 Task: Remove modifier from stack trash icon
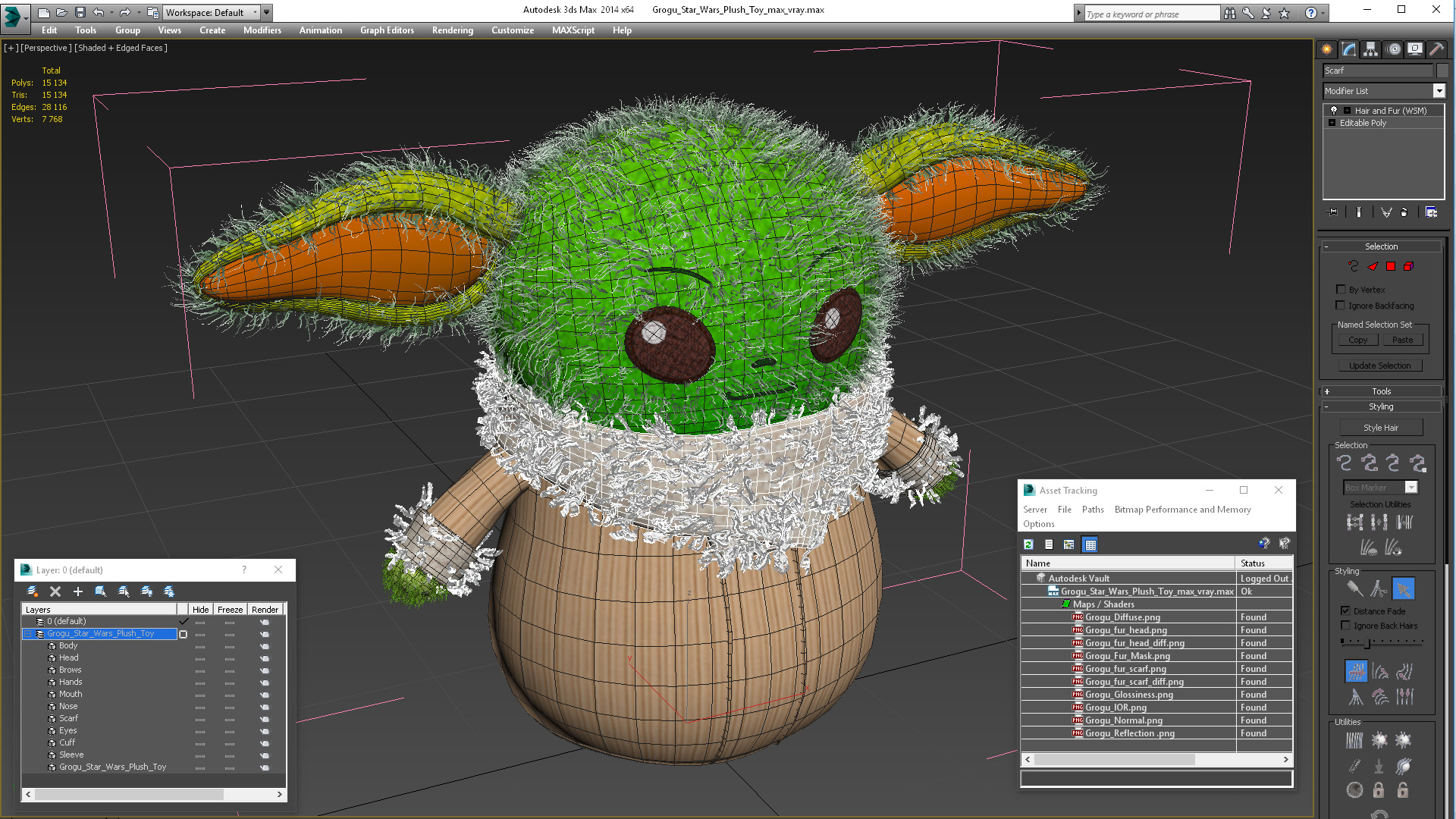(x=1404, y=212)
